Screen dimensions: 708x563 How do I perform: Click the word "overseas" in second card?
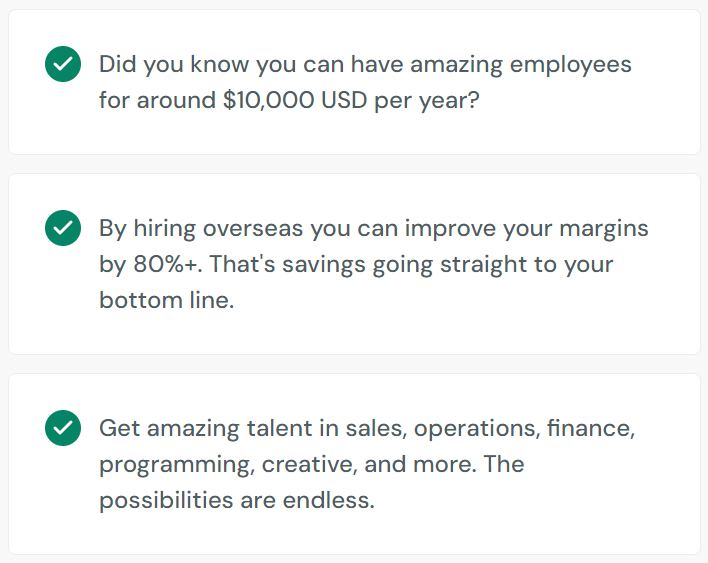252,228
